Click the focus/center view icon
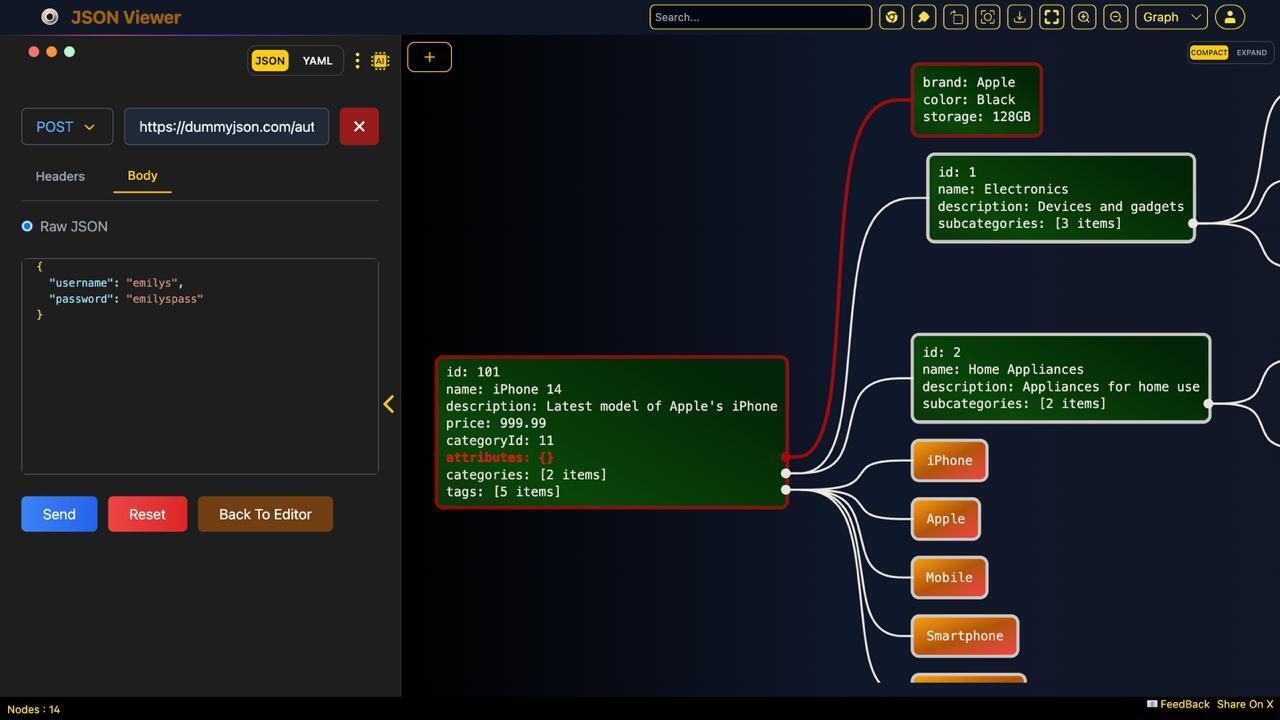This screenshot has width=1280, height=720. [x=987, y=17]
